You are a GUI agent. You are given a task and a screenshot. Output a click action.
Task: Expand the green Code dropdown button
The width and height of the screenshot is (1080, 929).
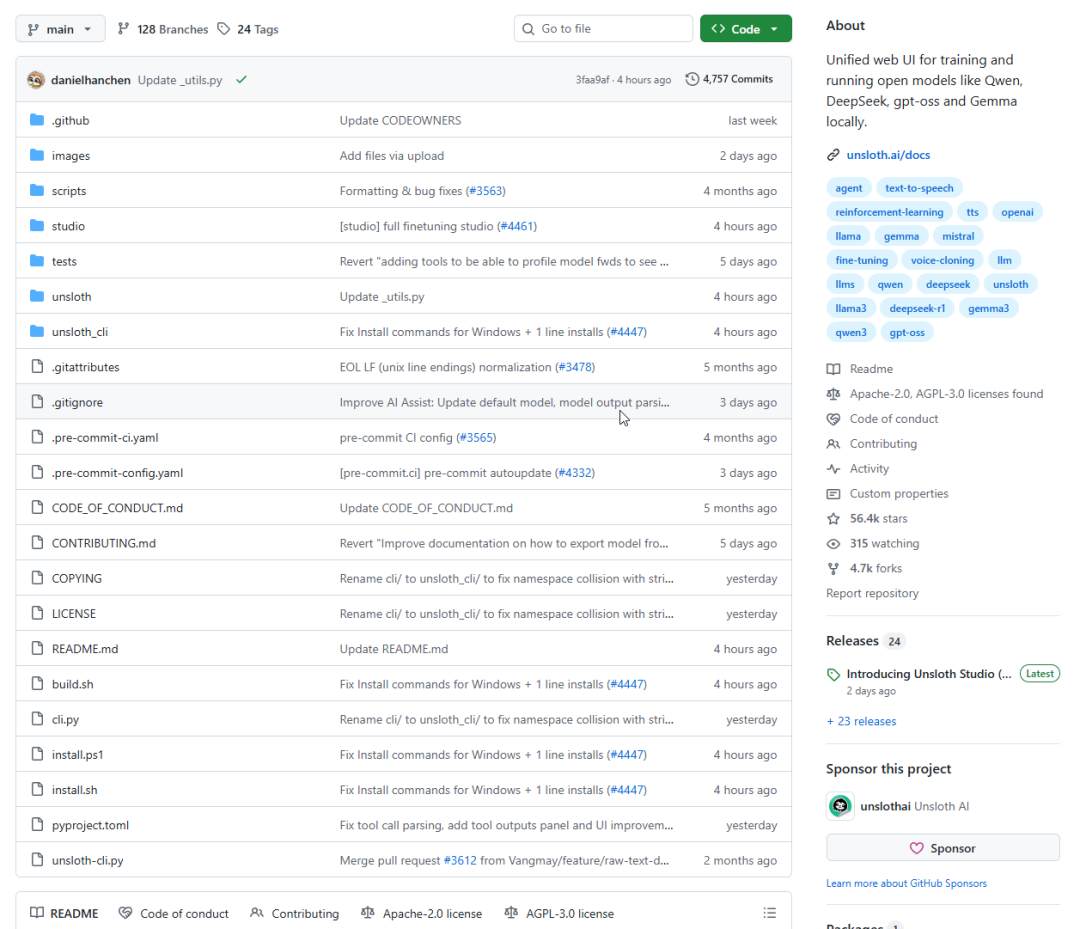(745, 29)
